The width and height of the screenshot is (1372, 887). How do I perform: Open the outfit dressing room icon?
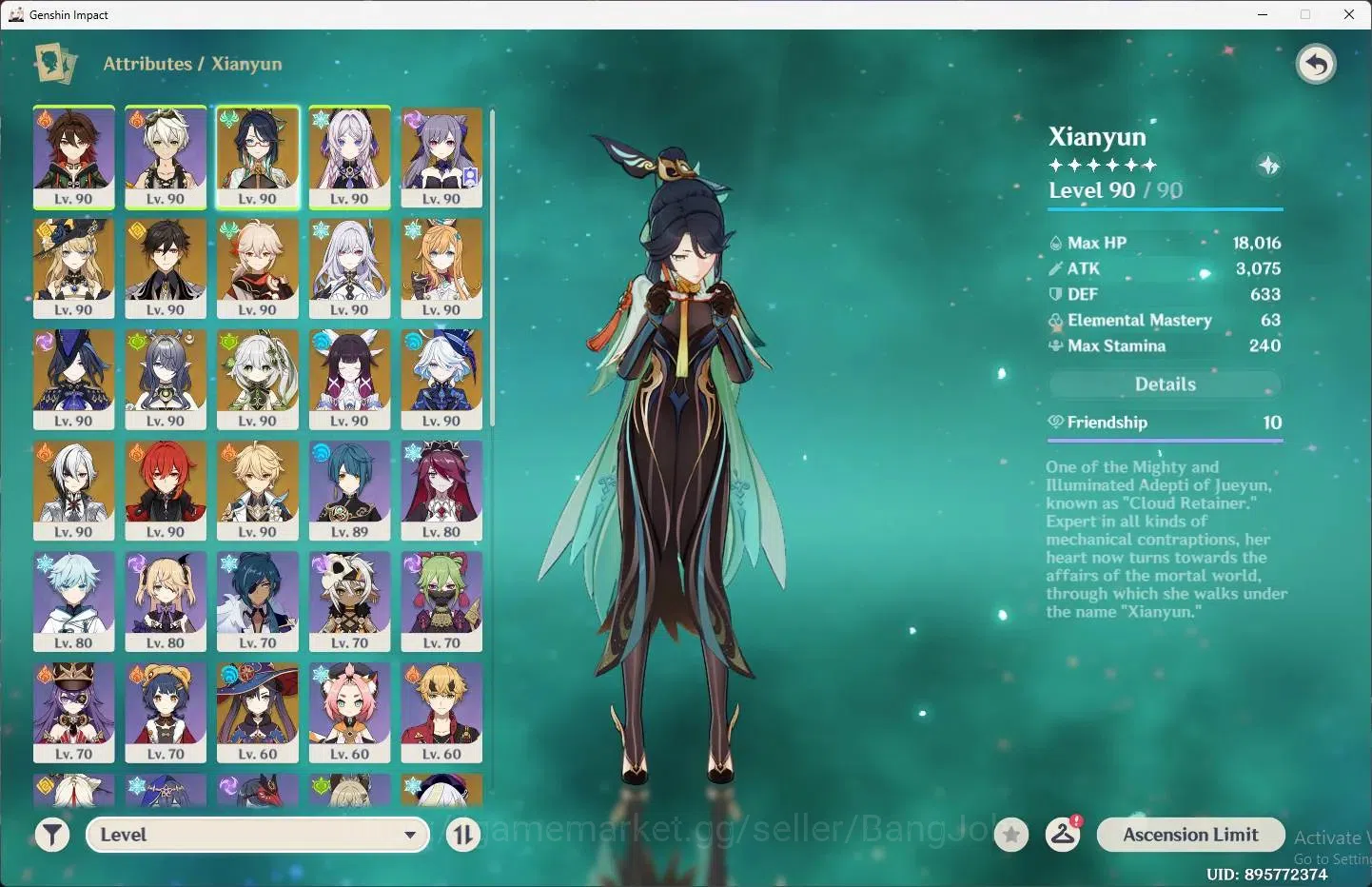click(x=1063, y=835)
